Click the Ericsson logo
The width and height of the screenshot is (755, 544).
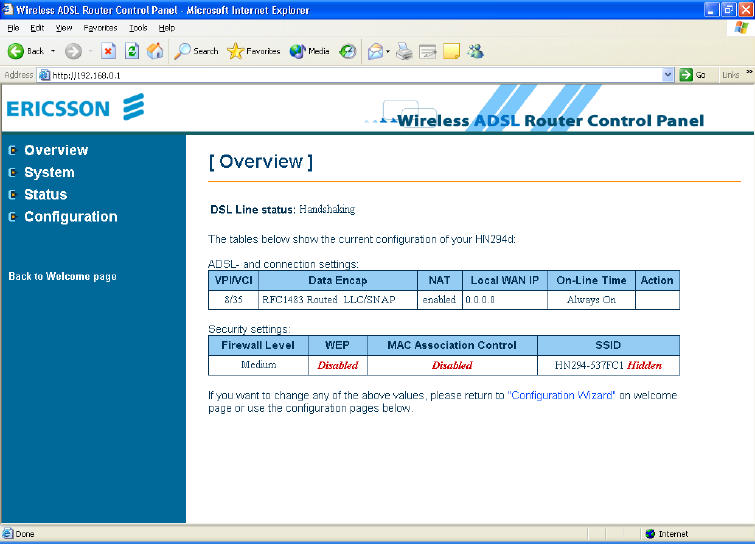(76, 107)
